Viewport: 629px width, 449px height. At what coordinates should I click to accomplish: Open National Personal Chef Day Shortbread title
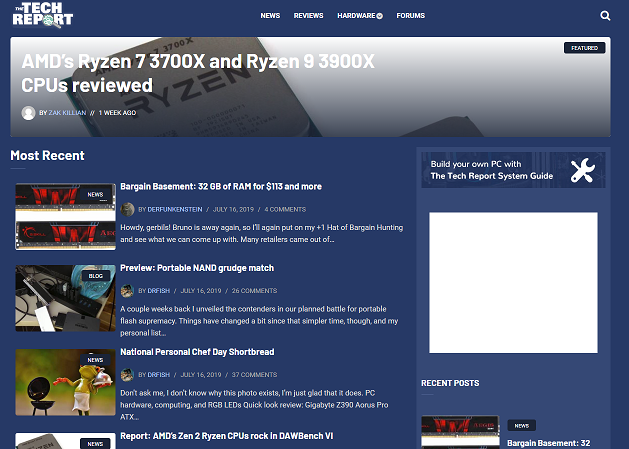click(x=197, y=352)
